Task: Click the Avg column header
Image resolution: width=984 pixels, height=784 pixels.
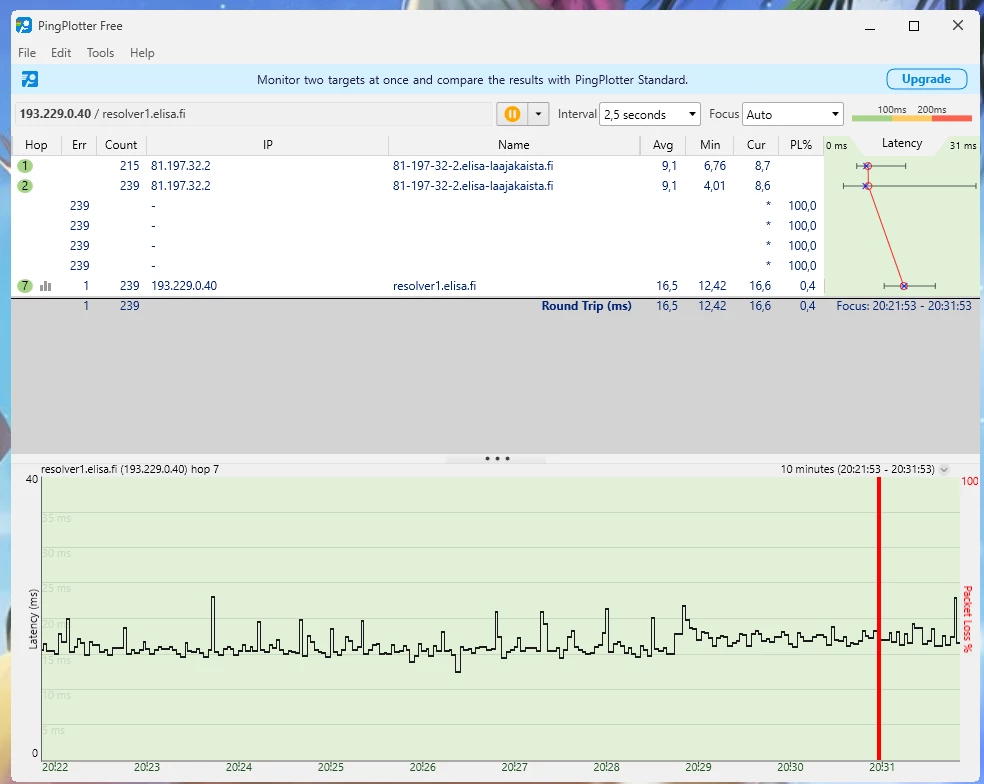Action: coord(663,145)
